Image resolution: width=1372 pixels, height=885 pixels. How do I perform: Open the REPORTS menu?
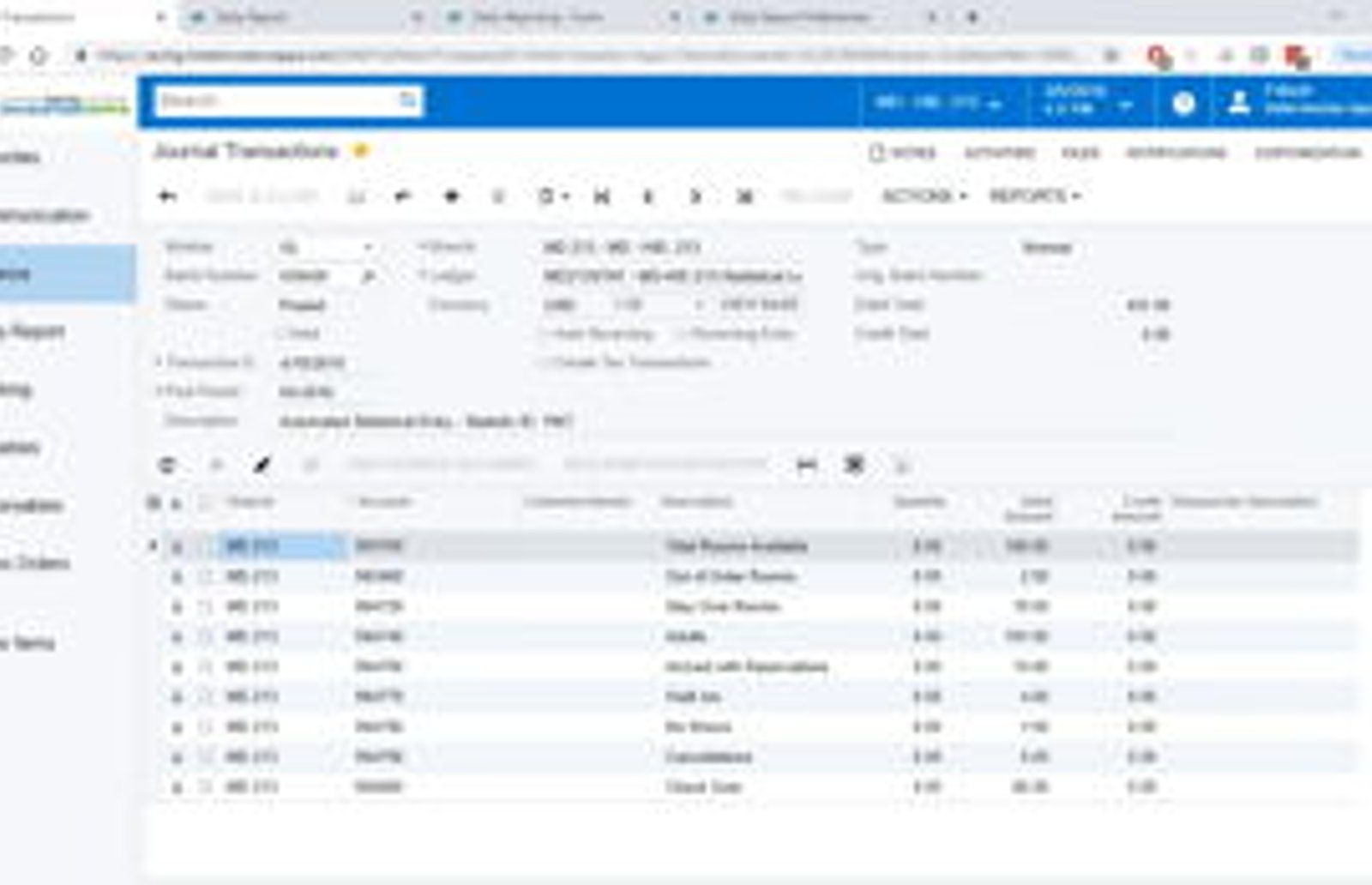[x=1034, y=196]
